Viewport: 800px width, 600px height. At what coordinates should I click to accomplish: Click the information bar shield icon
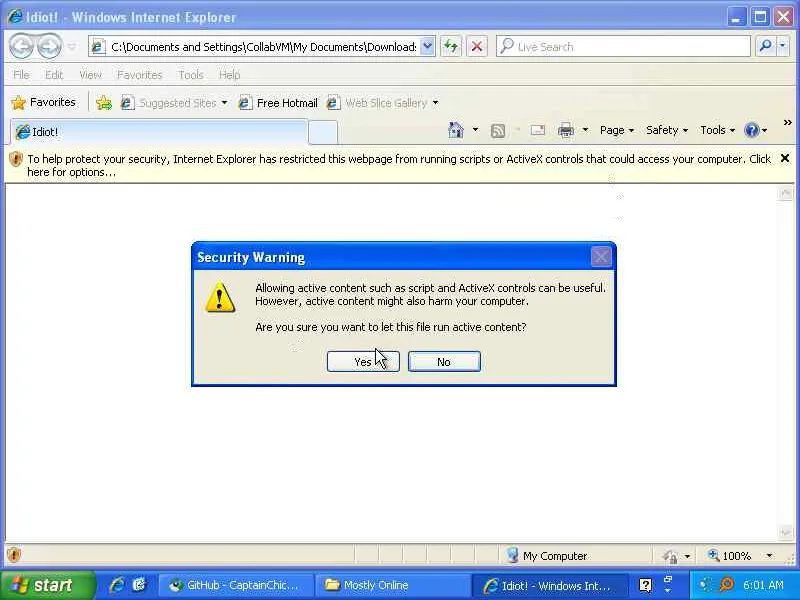point(16,159)
